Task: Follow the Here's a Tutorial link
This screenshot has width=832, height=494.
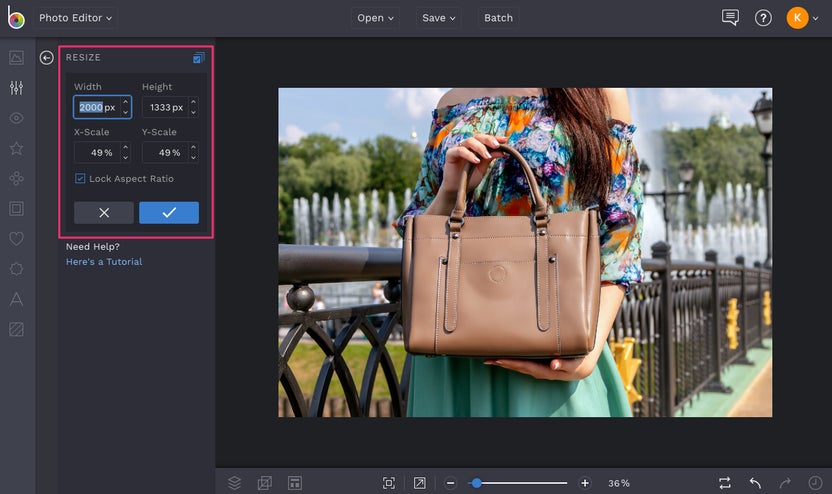Action: click(x=104, y=262)
